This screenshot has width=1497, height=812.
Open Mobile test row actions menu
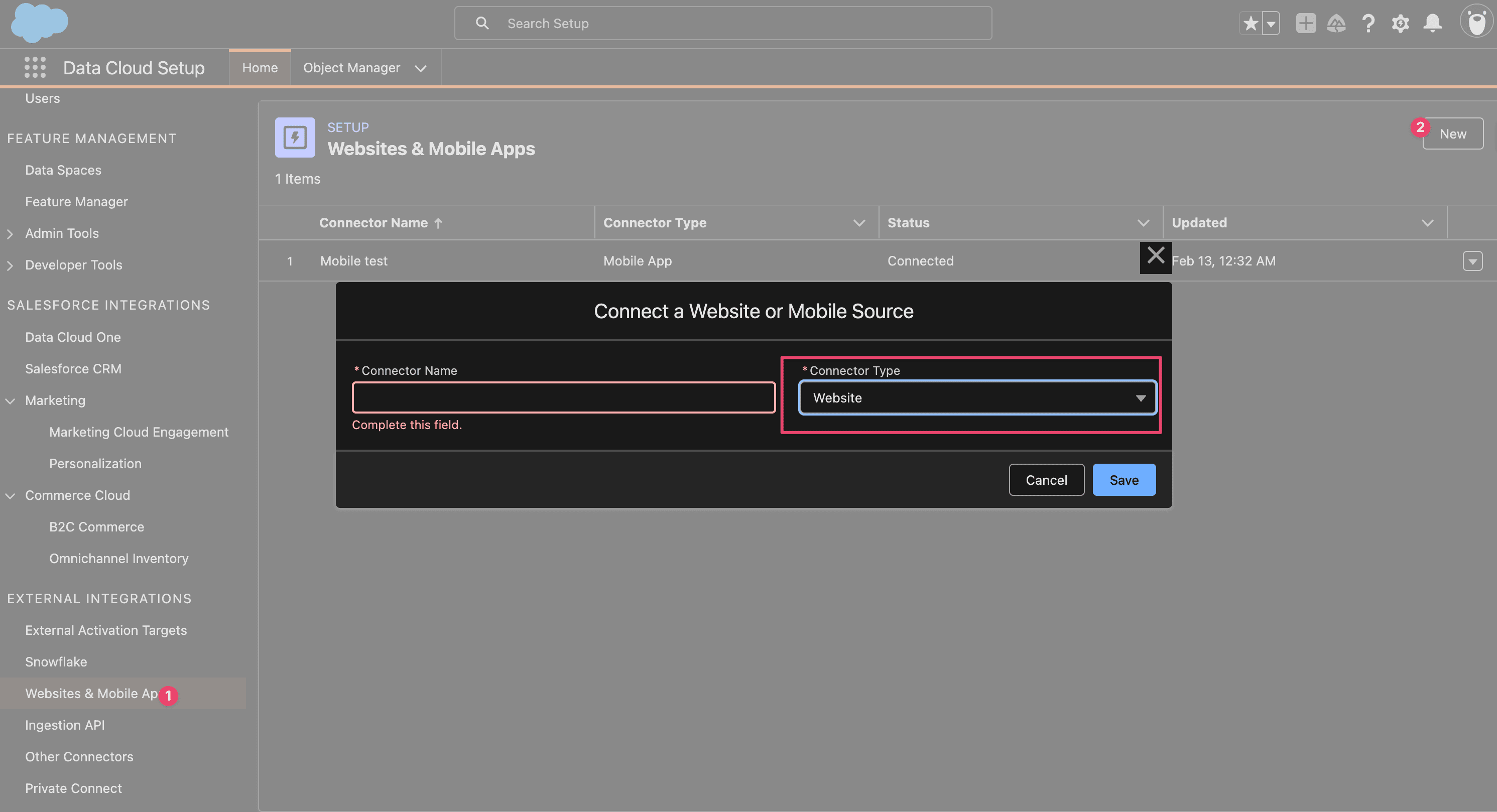pyautogui.click(x=1472, y=261)
